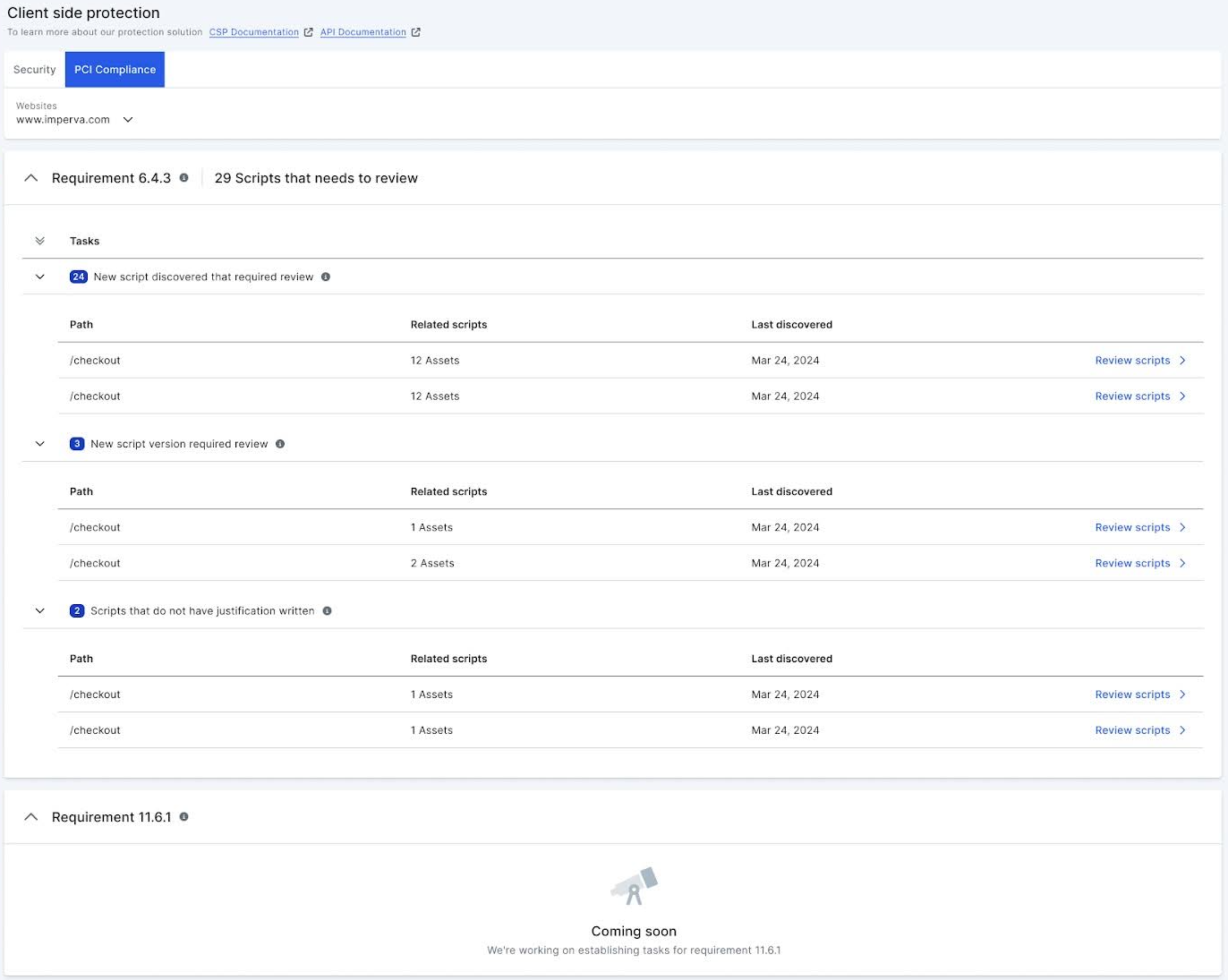Screen dimensions: 1228x980
Task: Collapse the Requirement 6.4.3 panel
Action: tap(31, 177)
